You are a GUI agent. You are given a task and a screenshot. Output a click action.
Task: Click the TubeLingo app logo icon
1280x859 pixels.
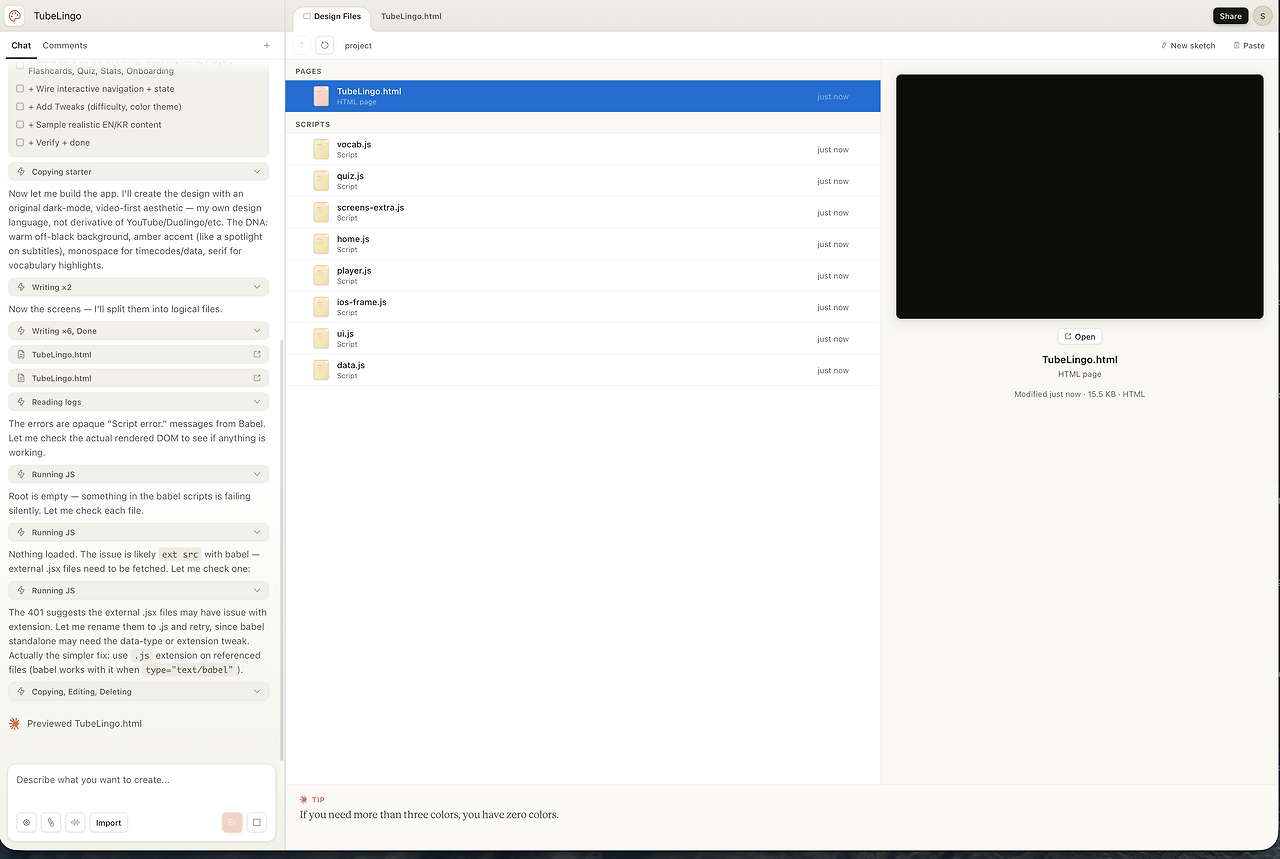tap(15, 16)
